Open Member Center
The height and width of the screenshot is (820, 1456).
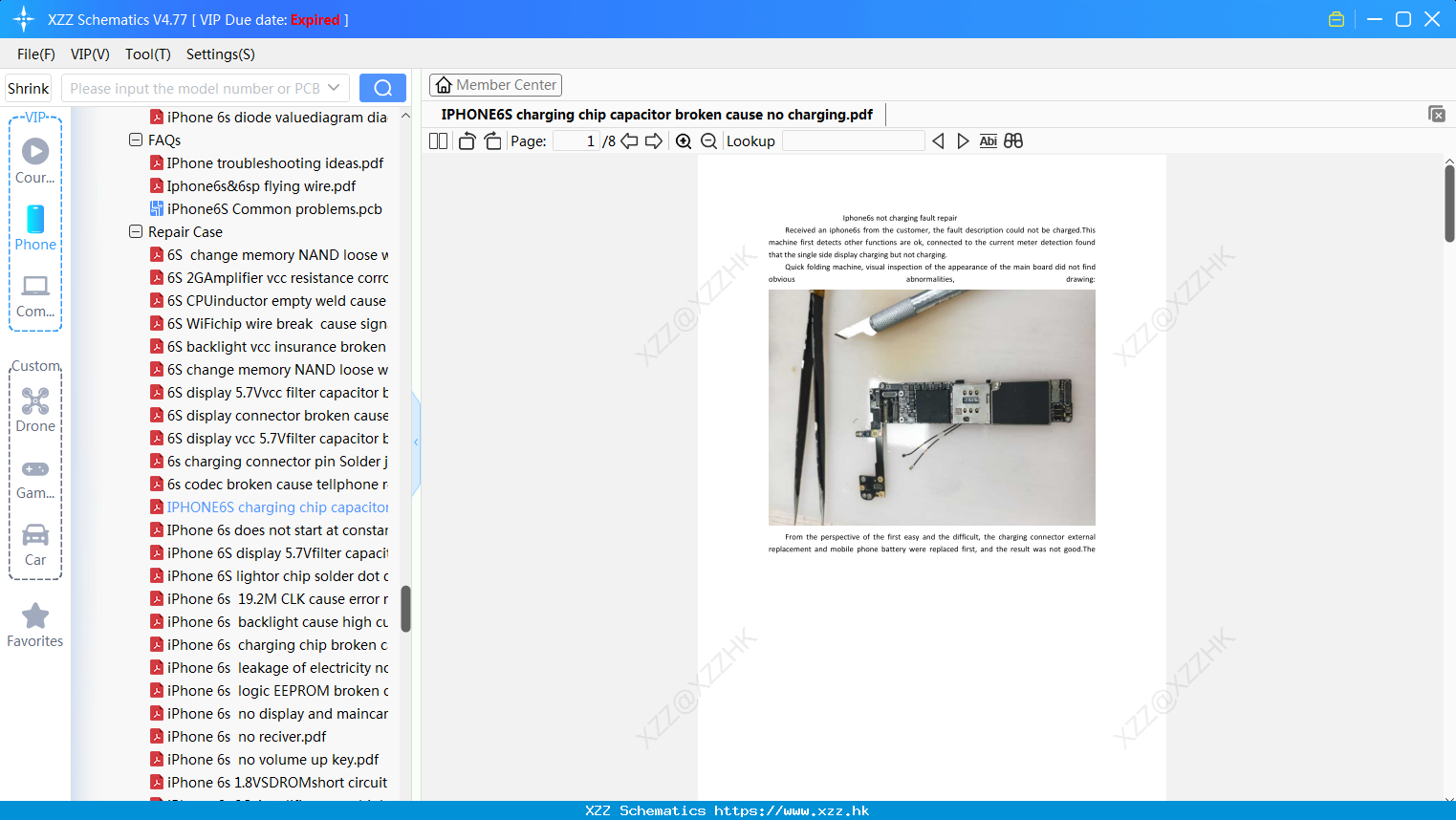point(495,85)
